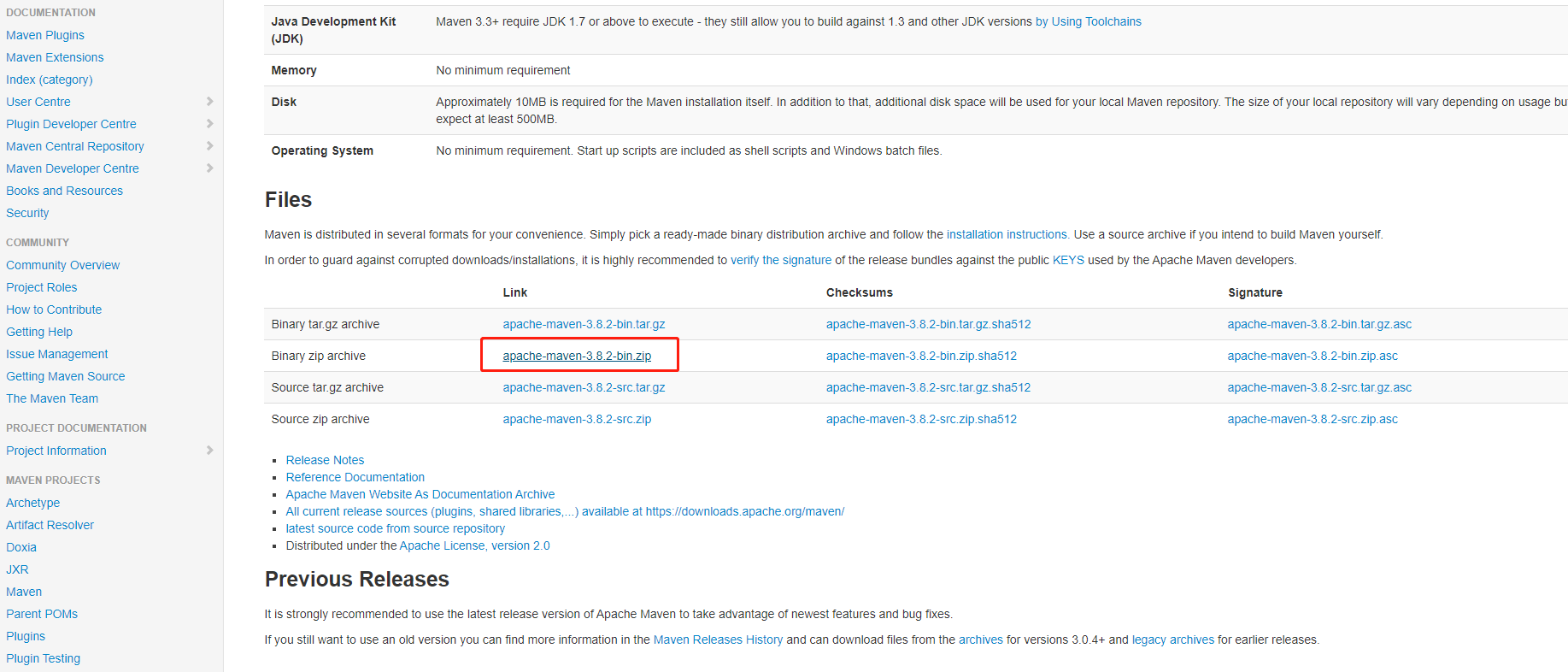Viewport: 1568px width, 672px height.
Task: Follow the 'by Using Toolchains' link
Action: (x=1089, y=21)
